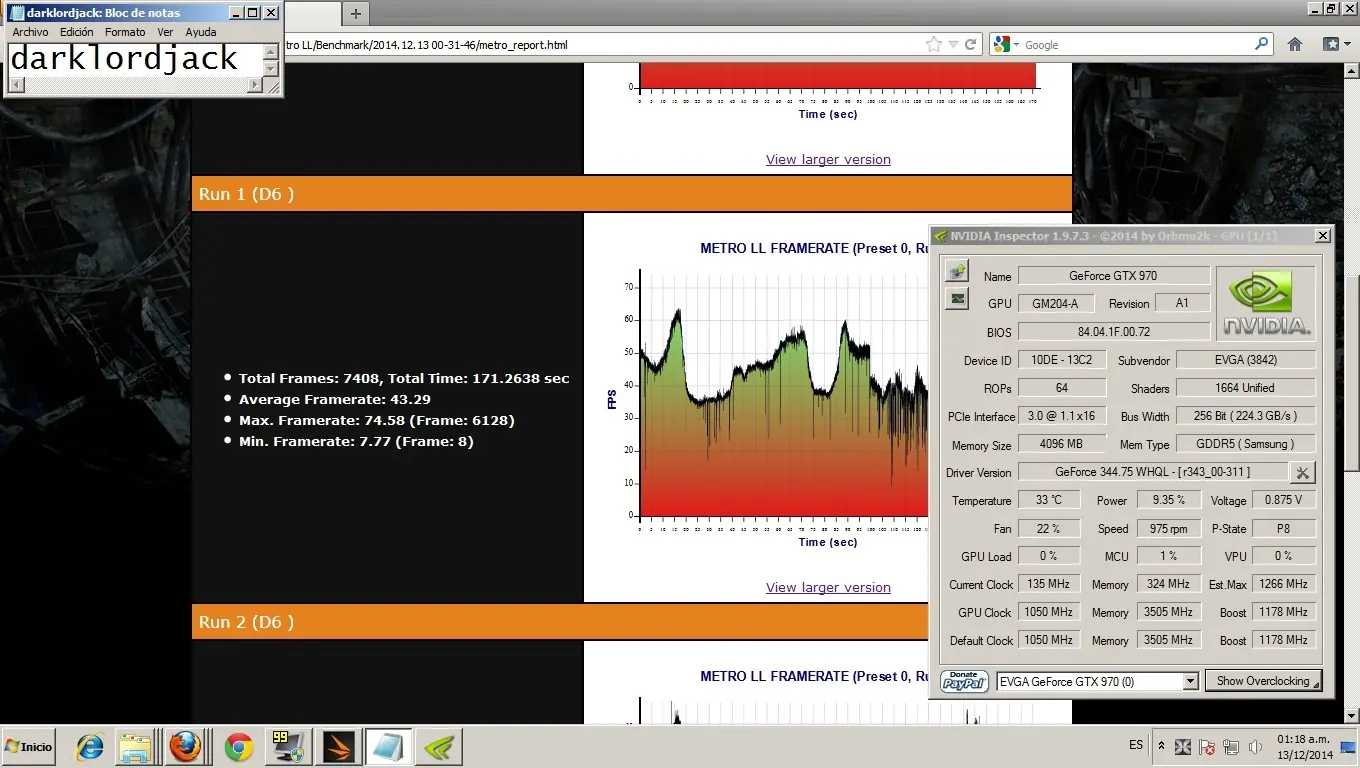Screen dimensions: 1360x768
Task: Go to Firefox home page icon
Action: click(1294, 45)
